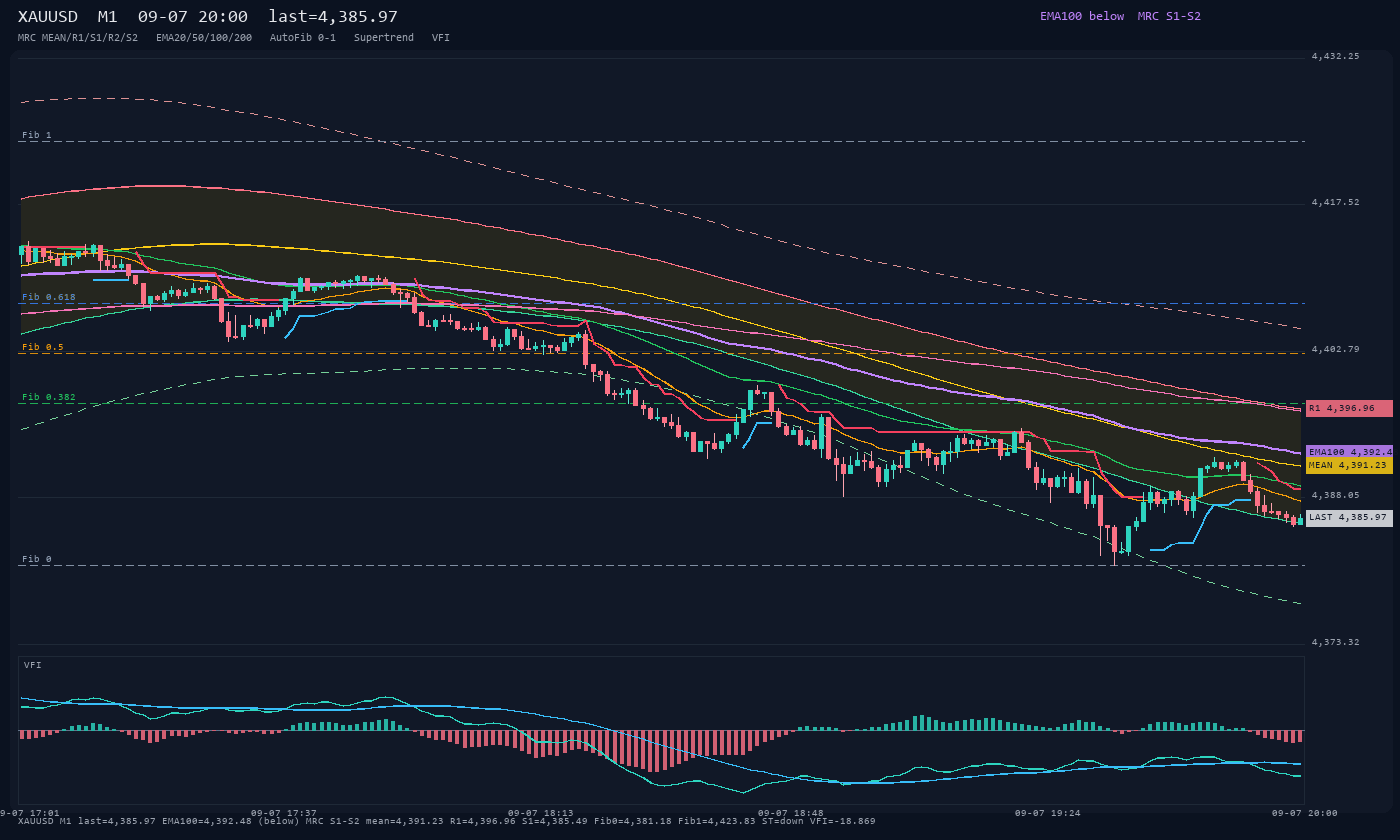Screen dimensions: 1400x840
Task: Select the last=4,385.97 readout in the title
Action: 333,17
